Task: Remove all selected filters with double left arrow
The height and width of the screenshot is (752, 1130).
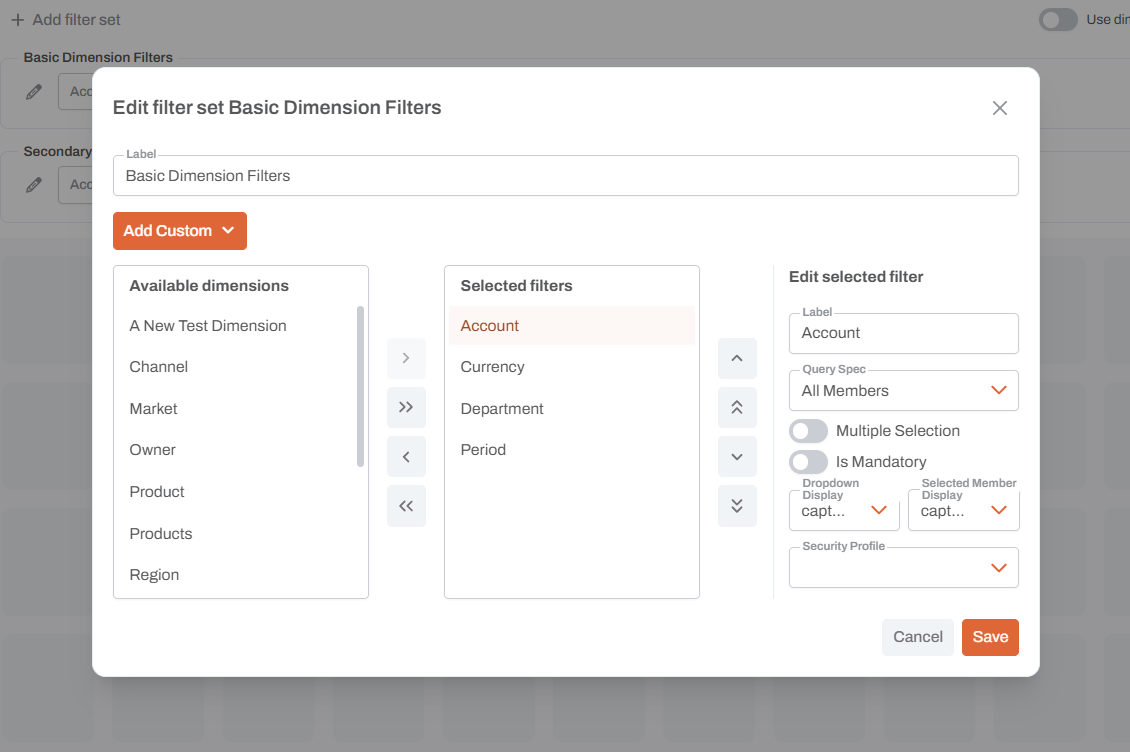Action: pyautogui.click(x=406, y=506)
